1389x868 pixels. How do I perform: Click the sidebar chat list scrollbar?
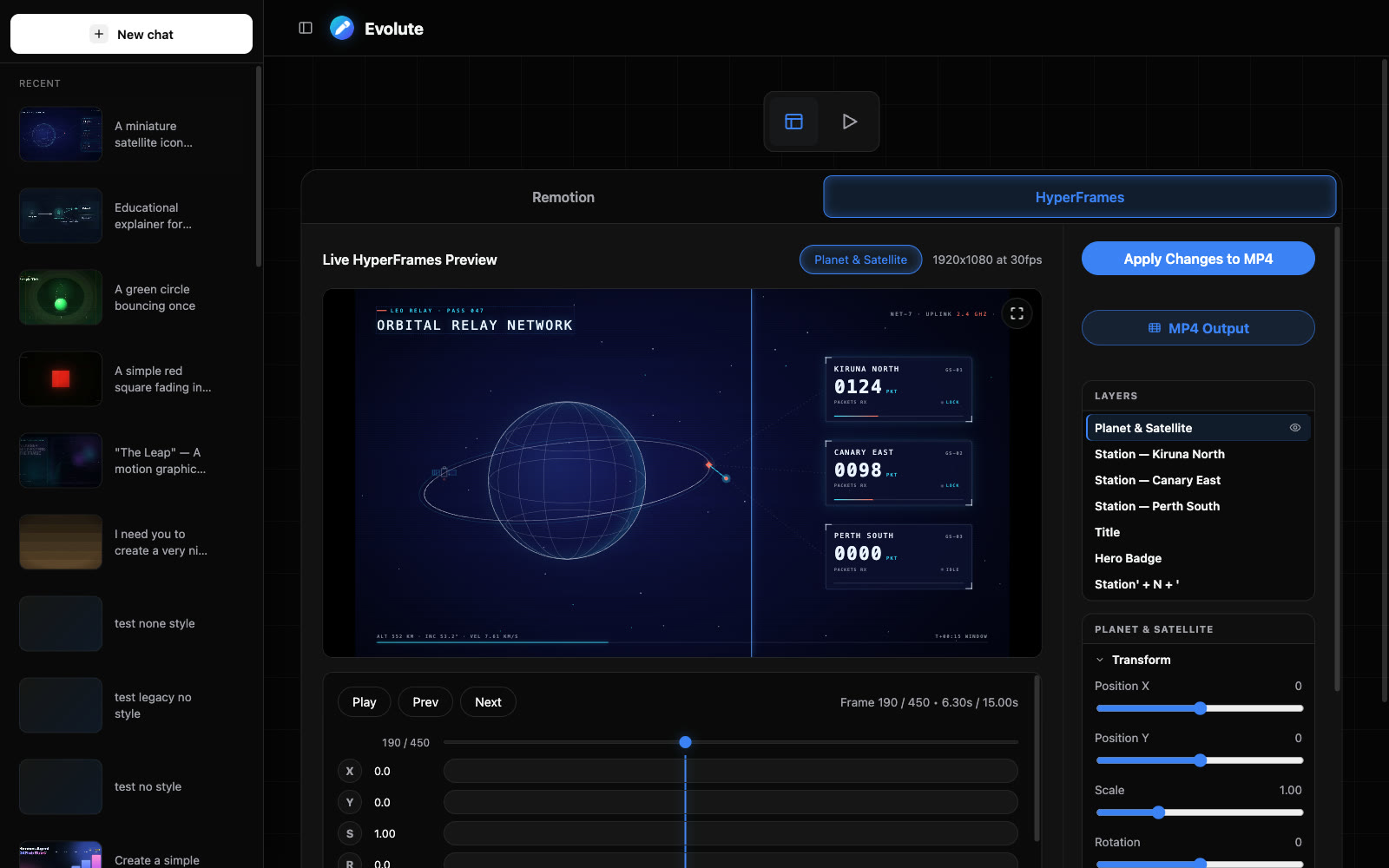pyautogui.click(x=259, y=167)
